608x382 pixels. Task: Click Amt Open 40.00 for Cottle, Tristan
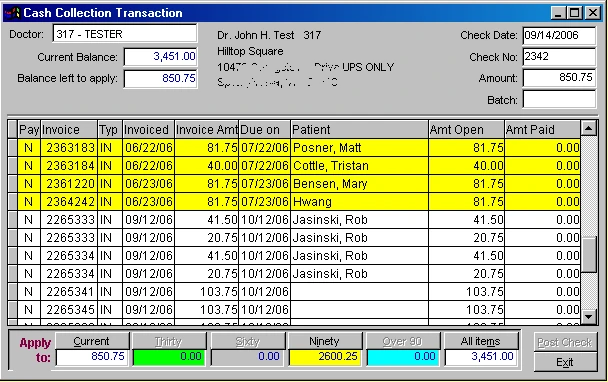click(x=466, y=166)
